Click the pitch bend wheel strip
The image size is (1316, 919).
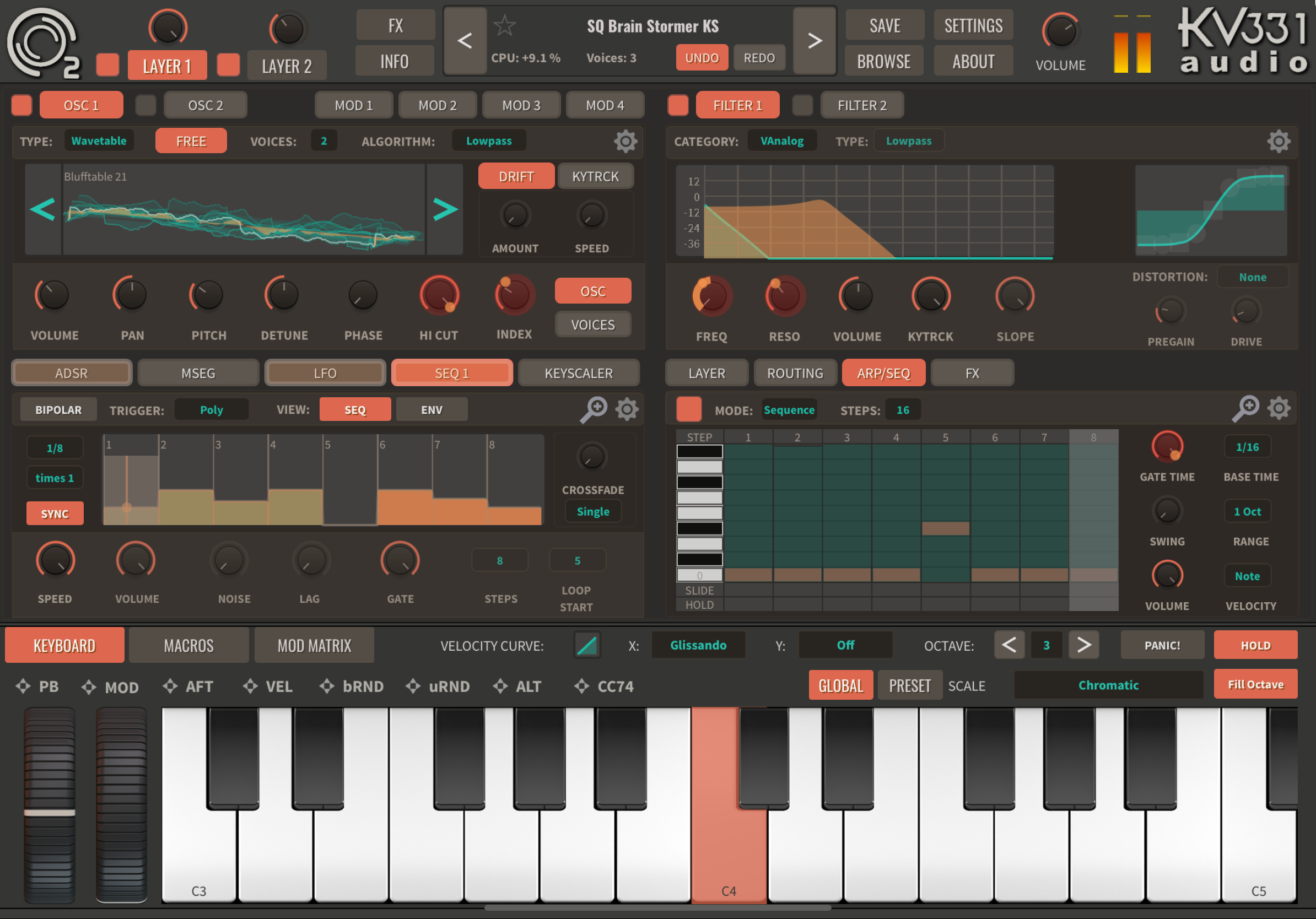pyautogui.click(x=49, y=805)
